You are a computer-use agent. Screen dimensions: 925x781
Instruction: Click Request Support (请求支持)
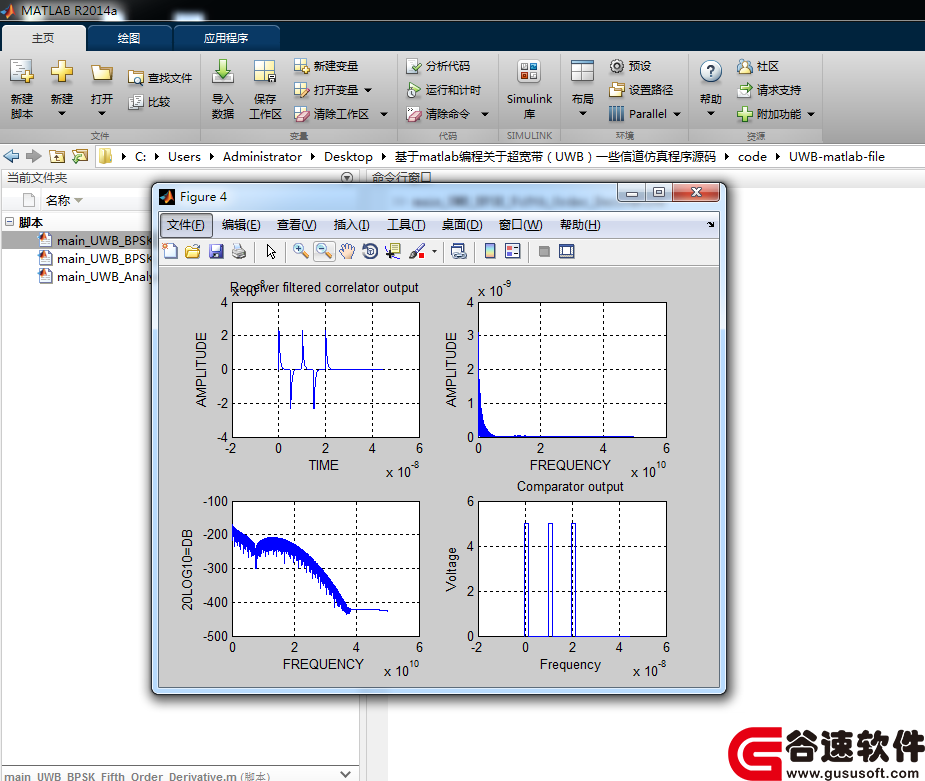769,90
